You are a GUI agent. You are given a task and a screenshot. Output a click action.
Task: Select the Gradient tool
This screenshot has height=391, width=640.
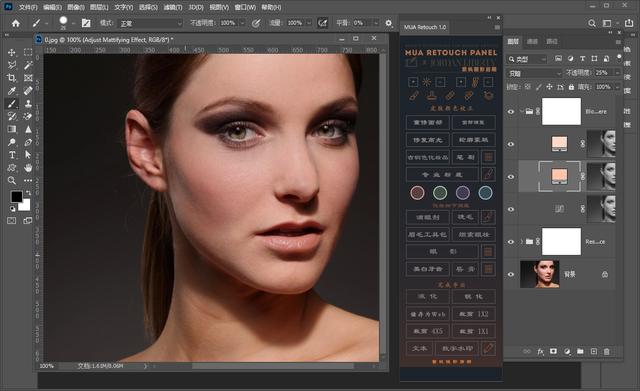click(x=12, y=129)
